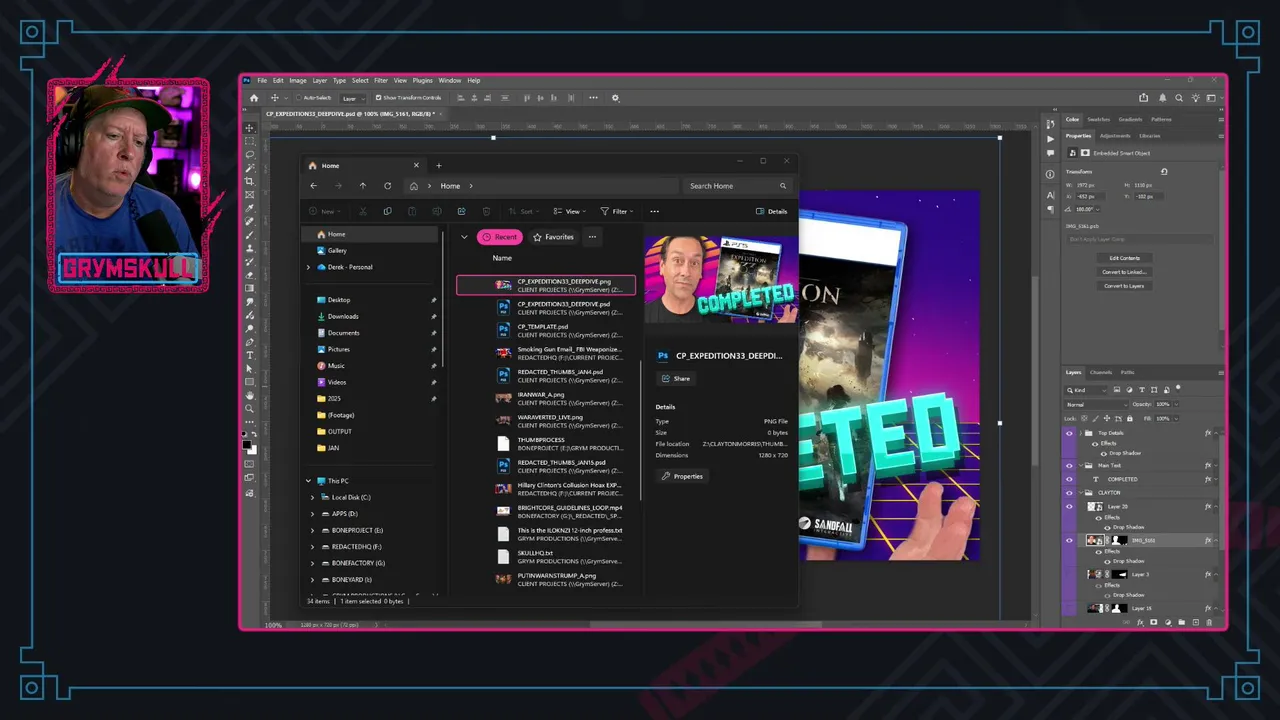The image size is (1280, 720).
Task: Select CP_TEMPLATE.psd in recent files
Action: pos(546,330)
